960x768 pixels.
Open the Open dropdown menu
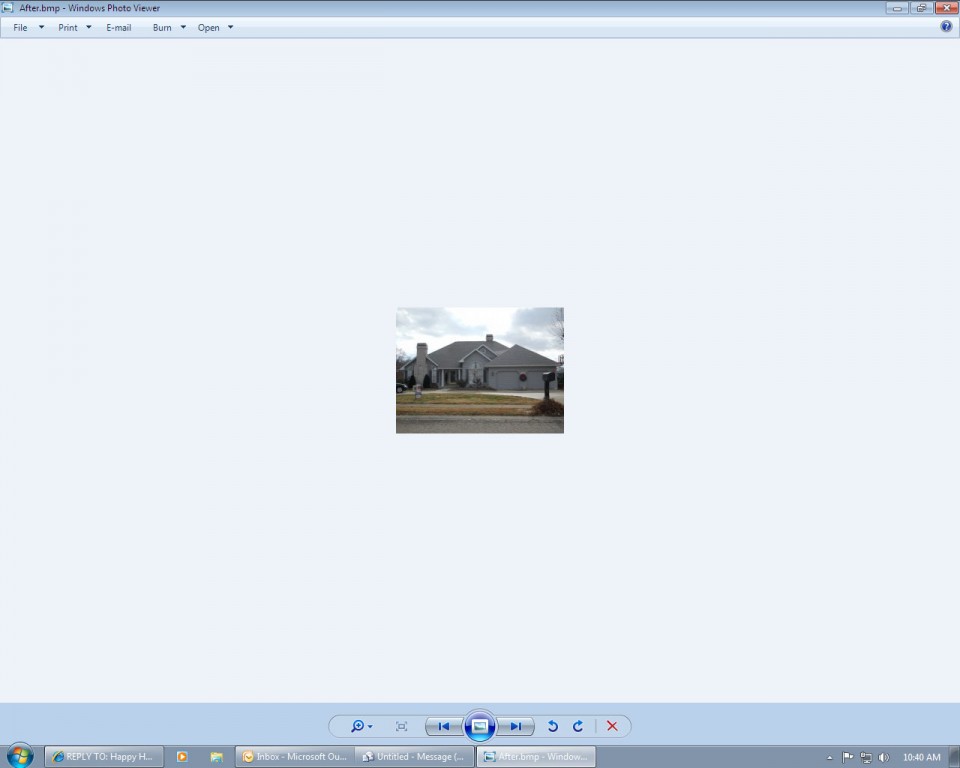point(215,27)
